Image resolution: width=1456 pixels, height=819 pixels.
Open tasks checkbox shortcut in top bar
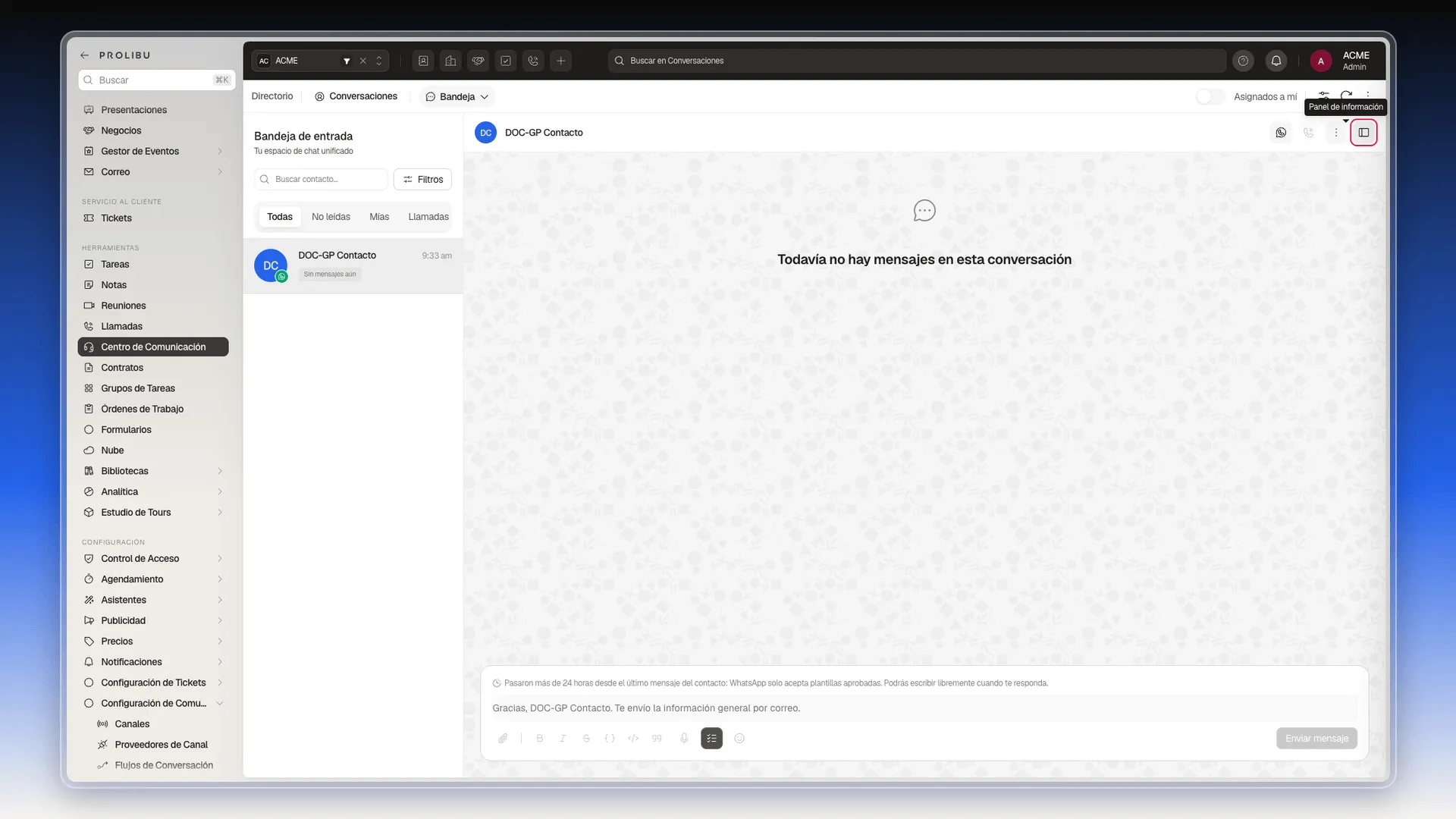(506, 61)
